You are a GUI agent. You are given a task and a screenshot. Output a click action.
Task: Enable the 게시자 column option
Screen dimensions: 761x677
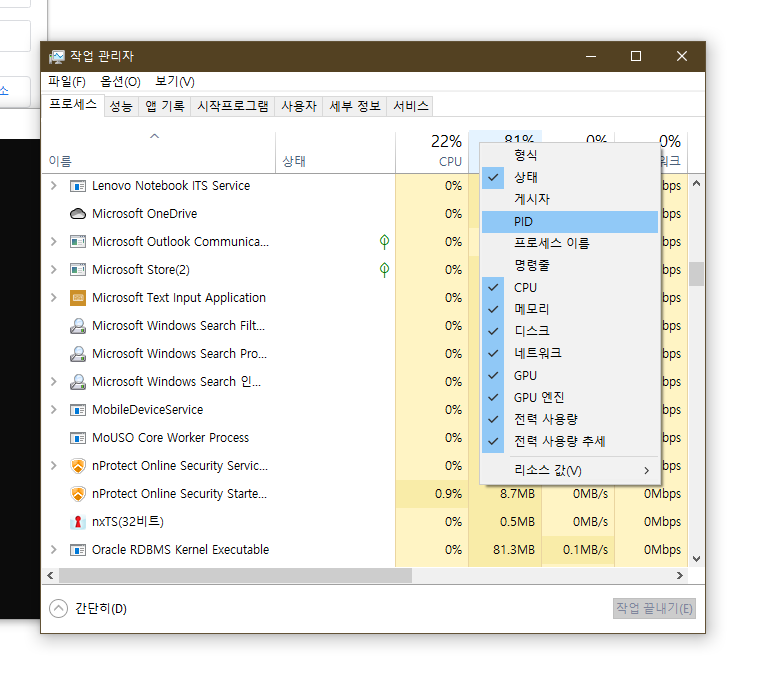coord(570,199)
